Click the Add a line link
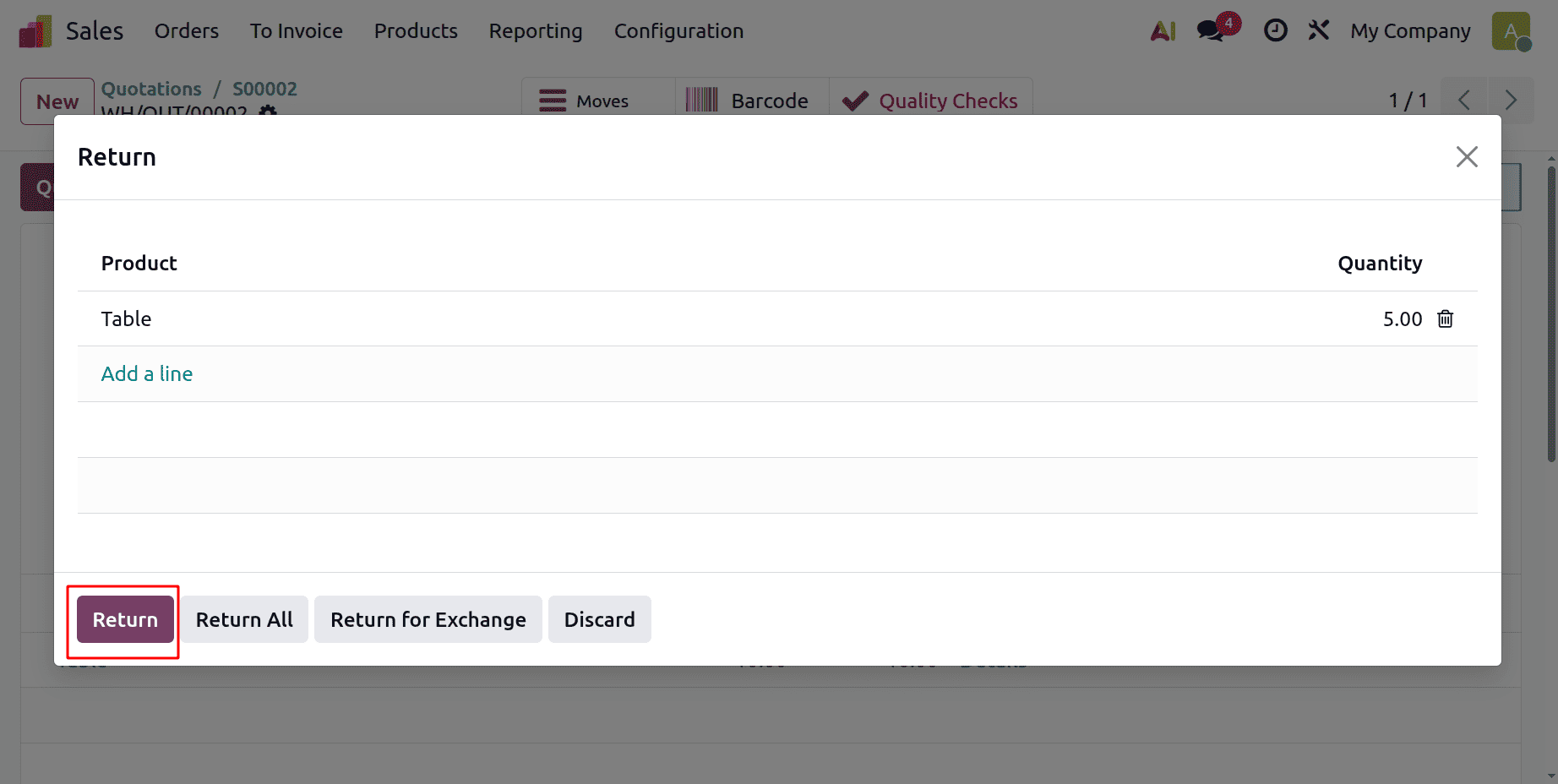Viewport: 1558px width, 784px height. [x=147, y=373]
